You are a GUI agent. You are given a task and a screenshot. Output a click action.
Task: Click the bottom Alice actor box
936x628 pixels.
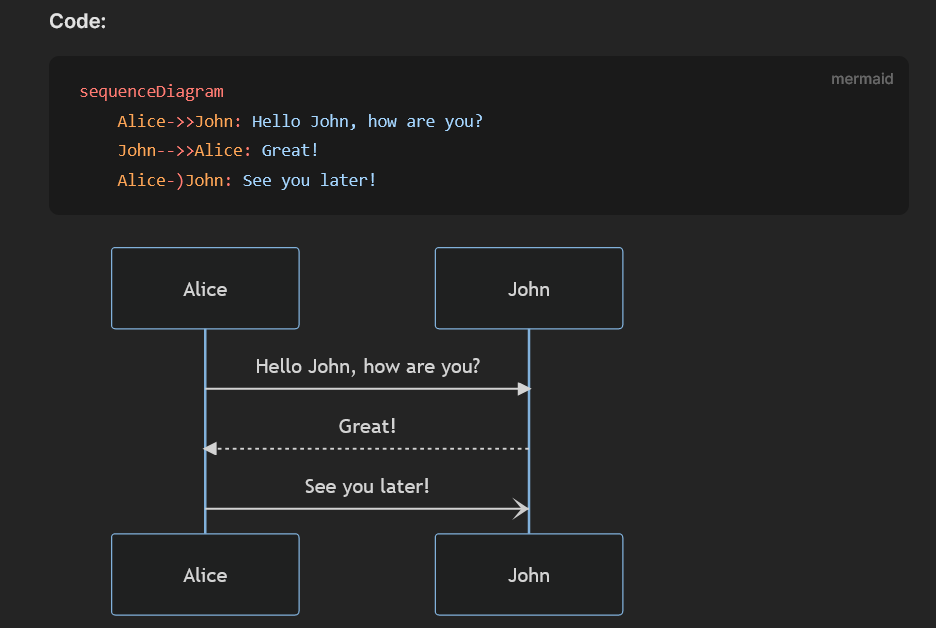coord(204,574)
